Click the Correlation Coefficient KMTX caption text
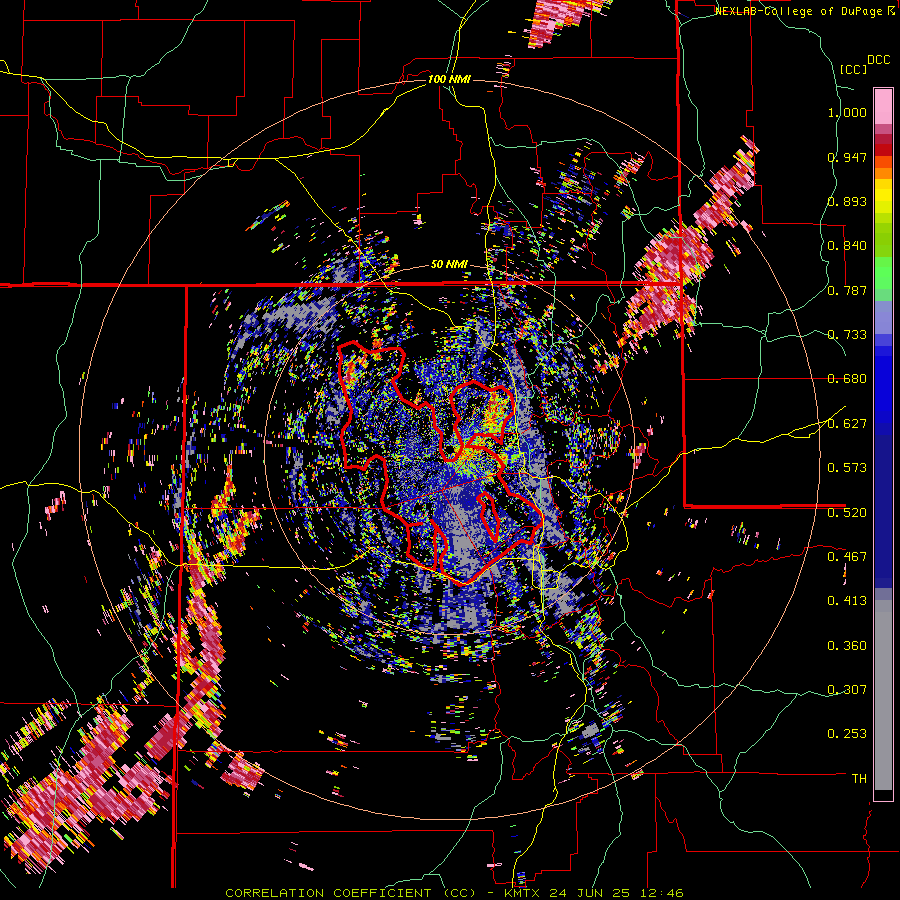The image size is (900, 900). 454,893
